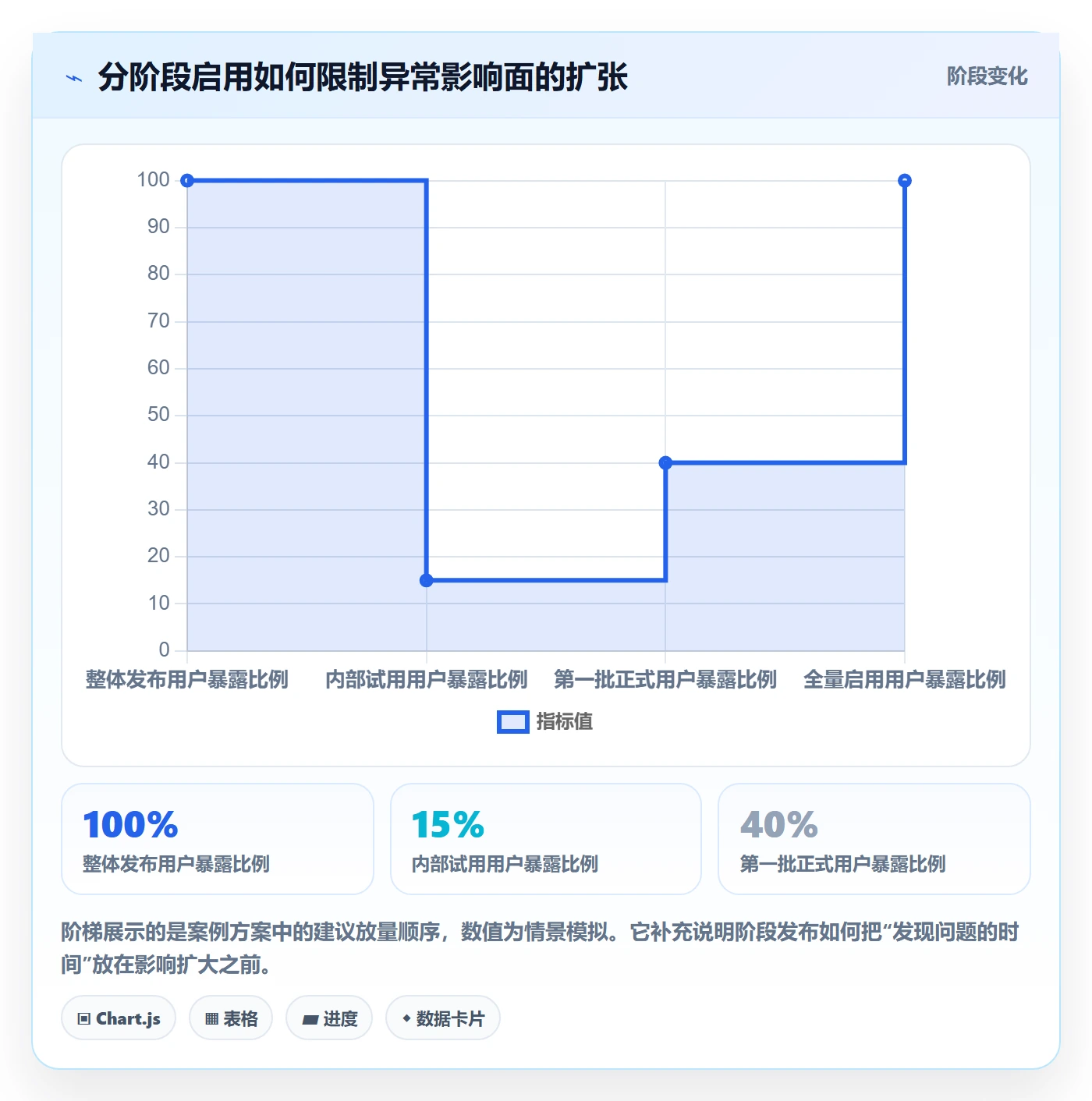The width and height of the screenshot is (1092, 1101).
Task: Click the 40% value text
Action: tap(779, 825)
